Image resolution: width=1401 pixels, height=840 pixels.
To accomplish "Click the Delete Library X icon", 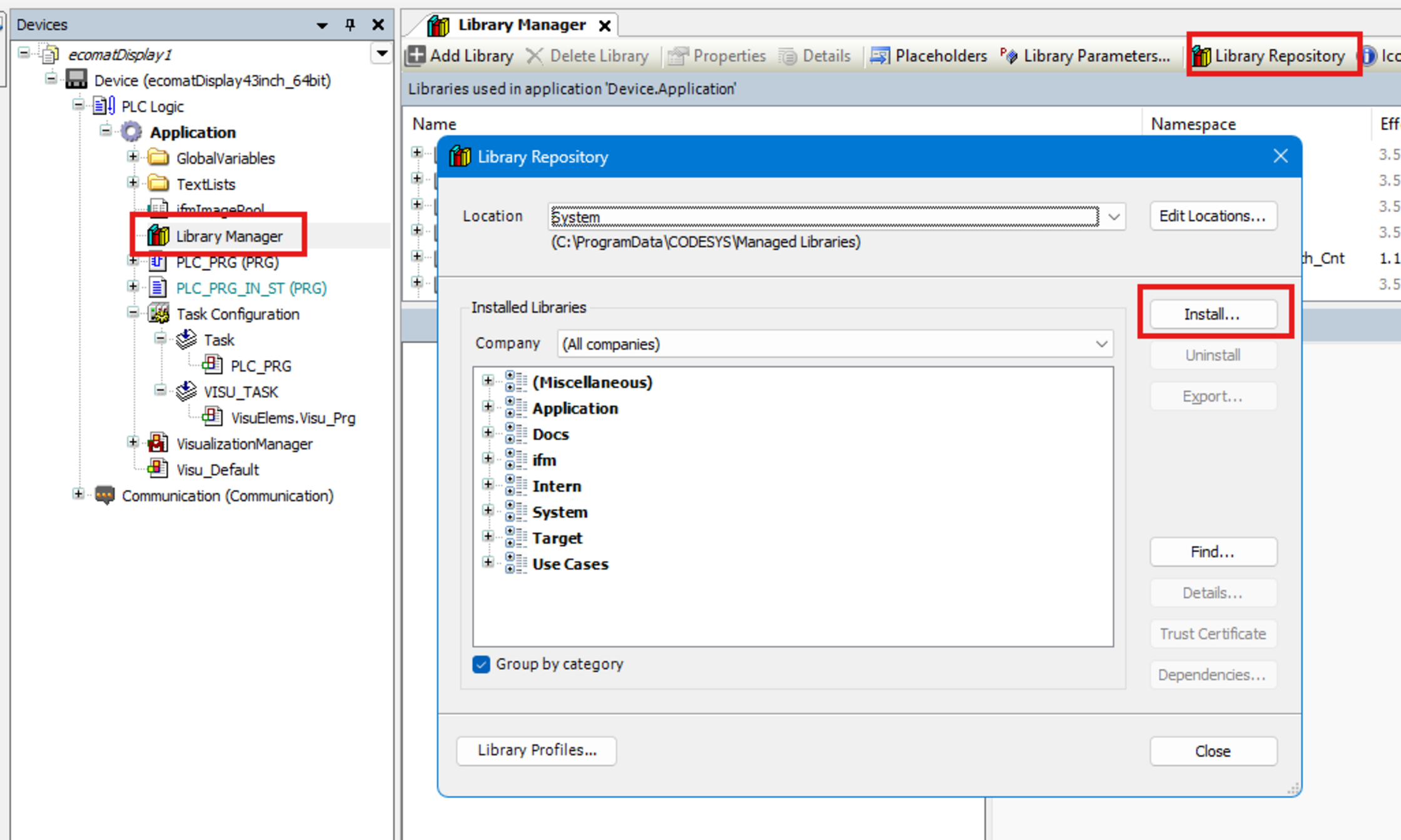I will 535,56.
